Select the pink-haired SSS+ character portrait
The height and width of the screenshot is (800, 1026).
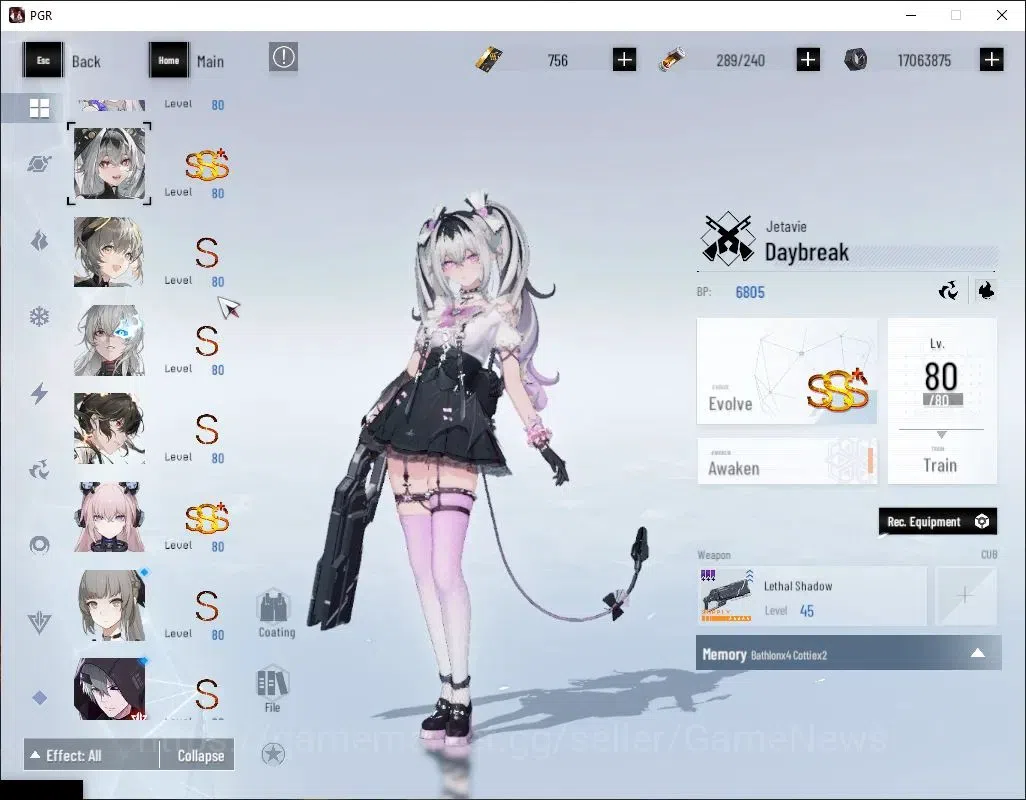[x=109, y=517]
